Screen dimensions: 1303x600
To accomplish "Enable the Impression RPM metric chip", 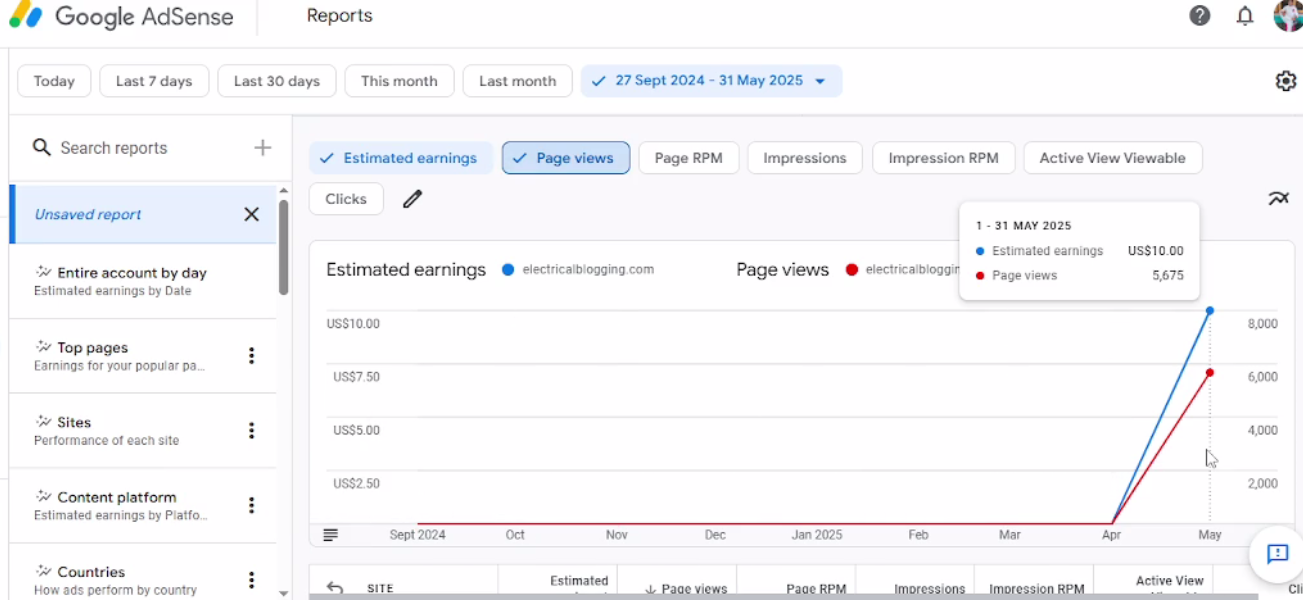I will click(944, 158).
